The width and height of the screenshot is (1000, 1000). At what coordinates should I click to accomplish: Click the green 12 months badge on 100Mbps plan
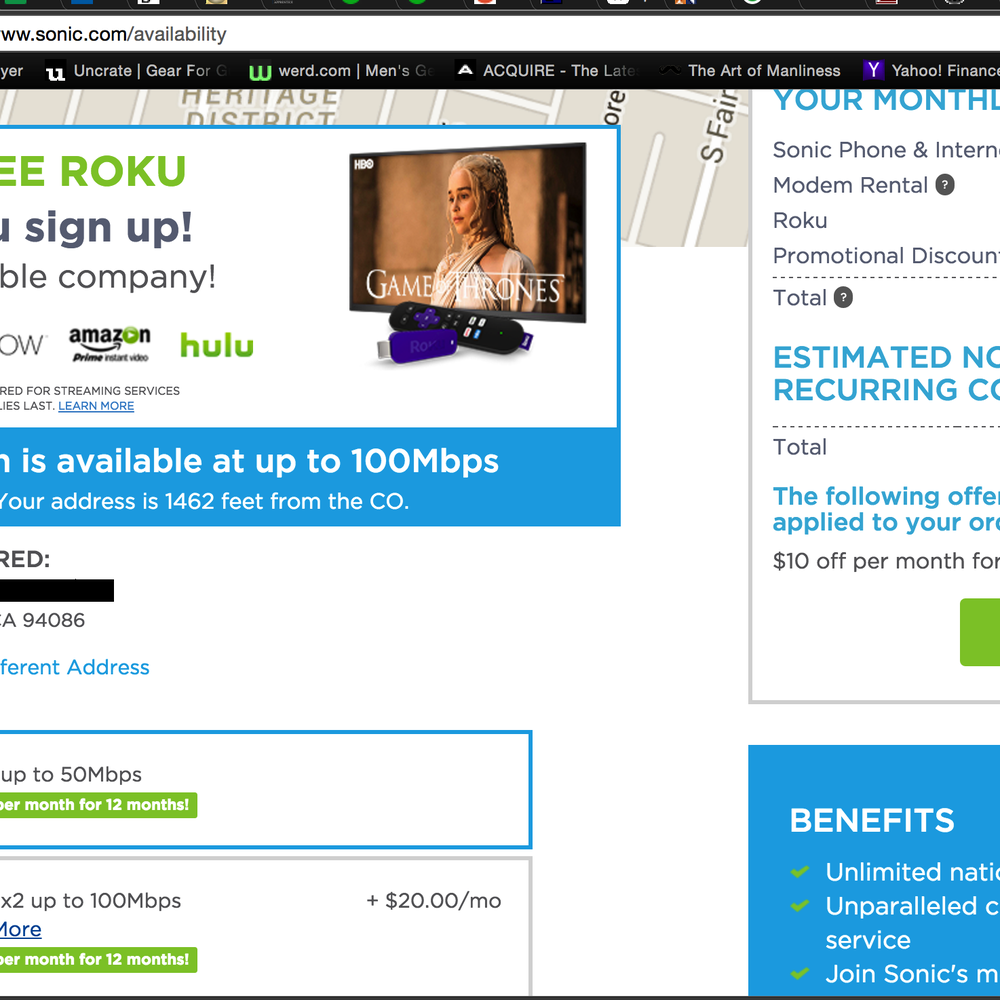coord(98,960)
